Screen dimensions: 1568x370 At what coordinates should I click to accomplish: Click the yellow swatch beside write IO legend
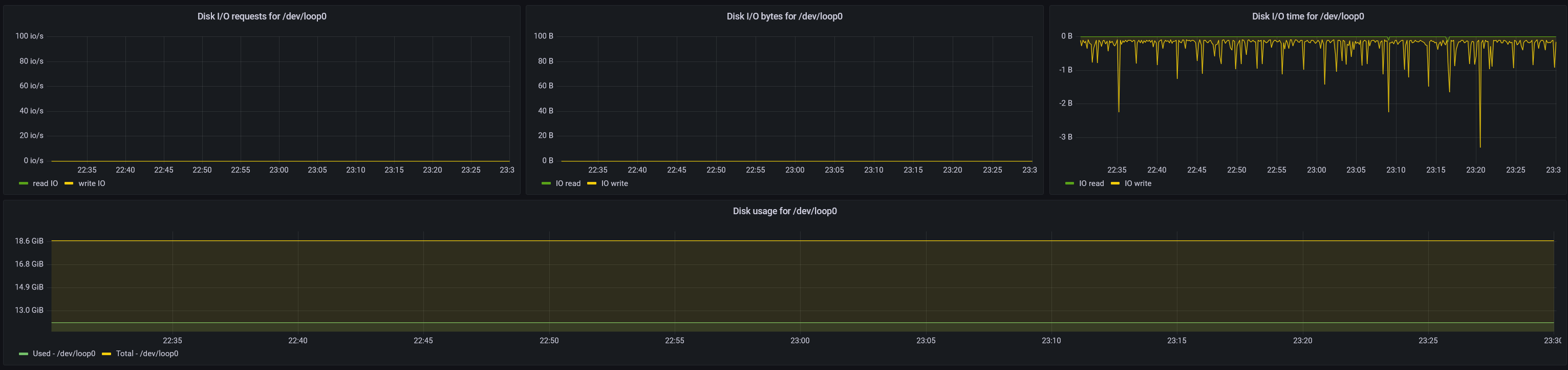pyautogui.click(x=69, y=183)
